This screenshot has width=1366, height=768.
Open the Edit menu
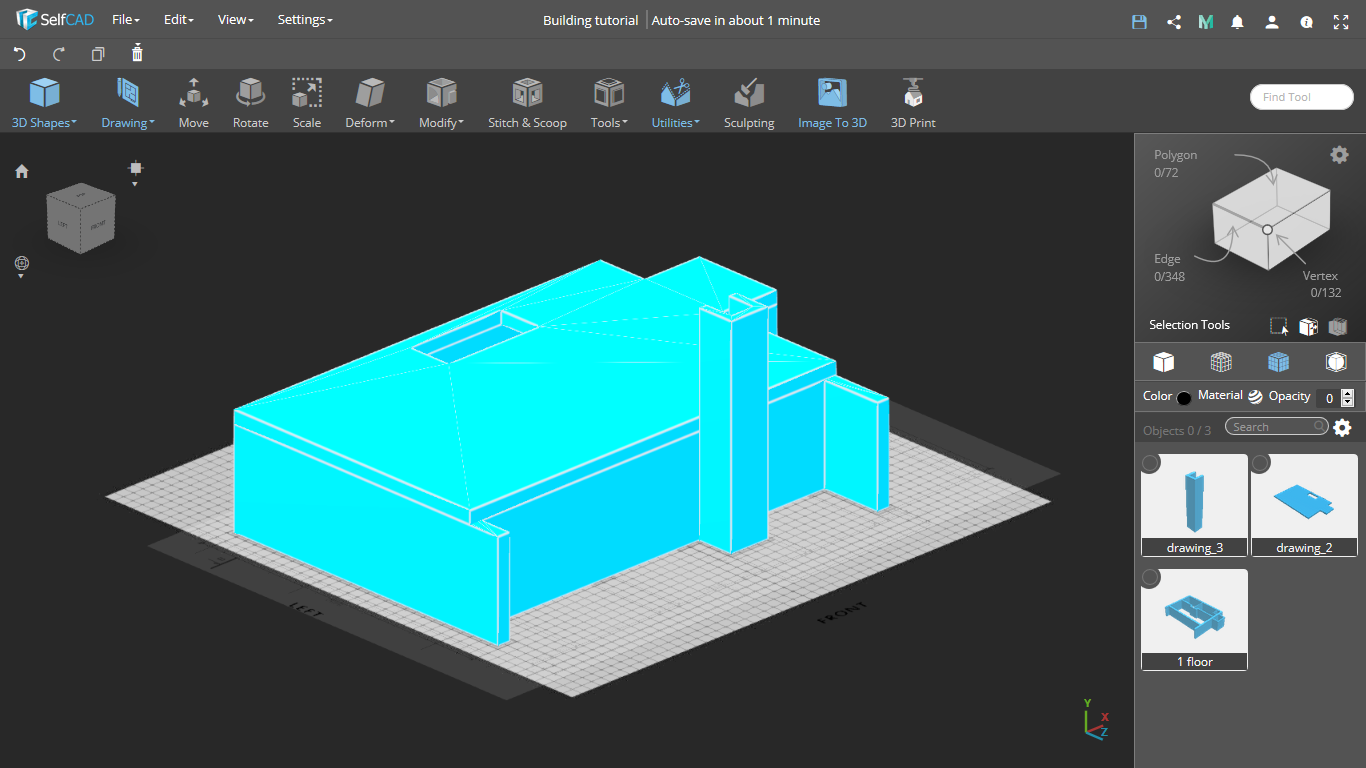(178, 20)
